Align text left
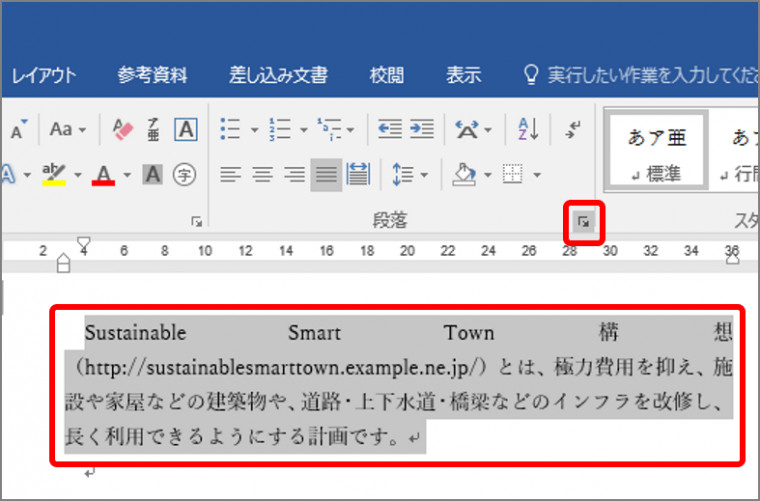 [x=230, y=174]
